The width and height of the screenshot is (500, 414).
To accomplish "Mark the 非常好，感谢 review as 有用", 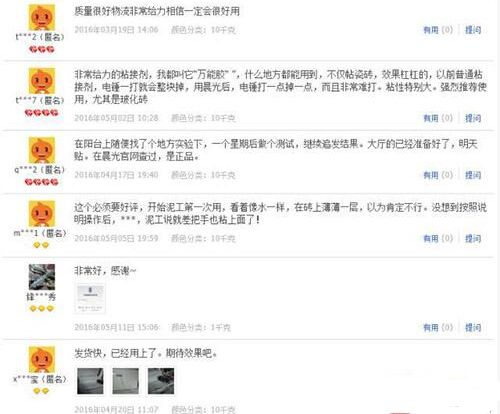I will (438, 327).
